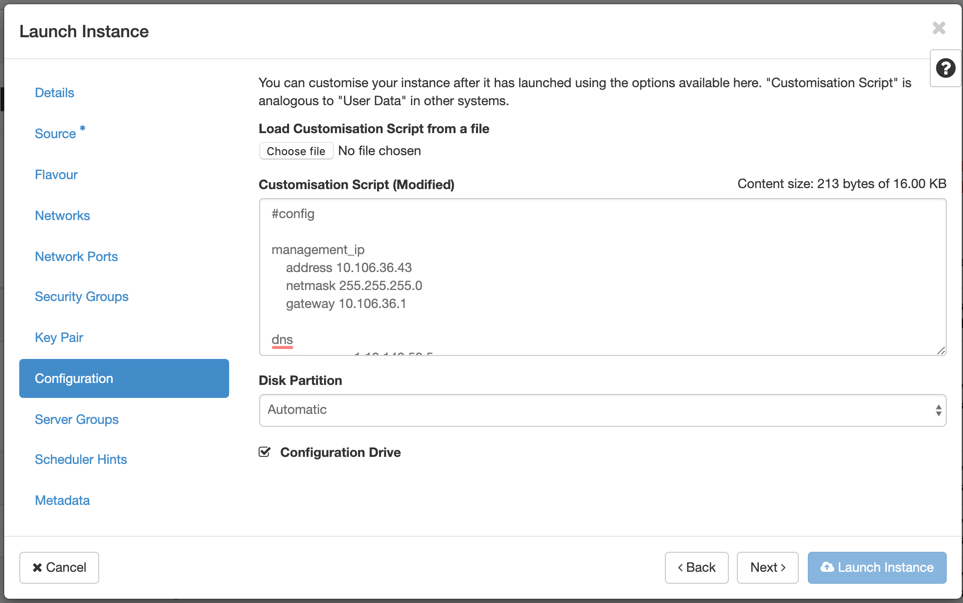Close the Launch Instance dialog
The height and width of the screenshot is (603, 963).
[938, 28]
